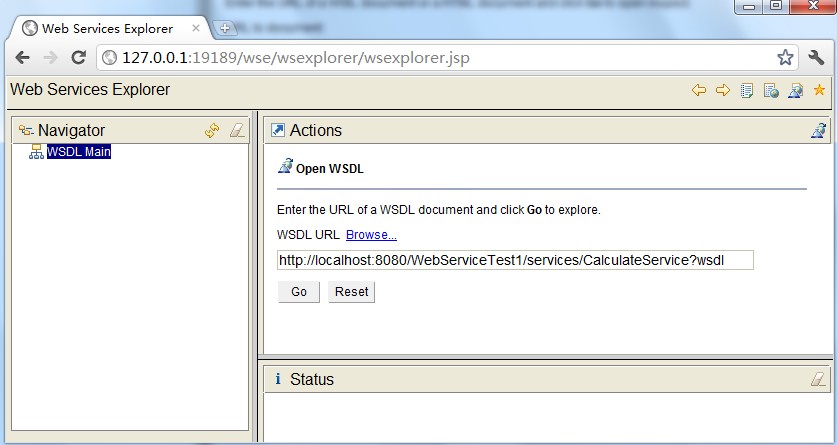The image size is (837, 445).
Task: Click the icon next to Open WSDL heading
Action: (x=286, y=166)
